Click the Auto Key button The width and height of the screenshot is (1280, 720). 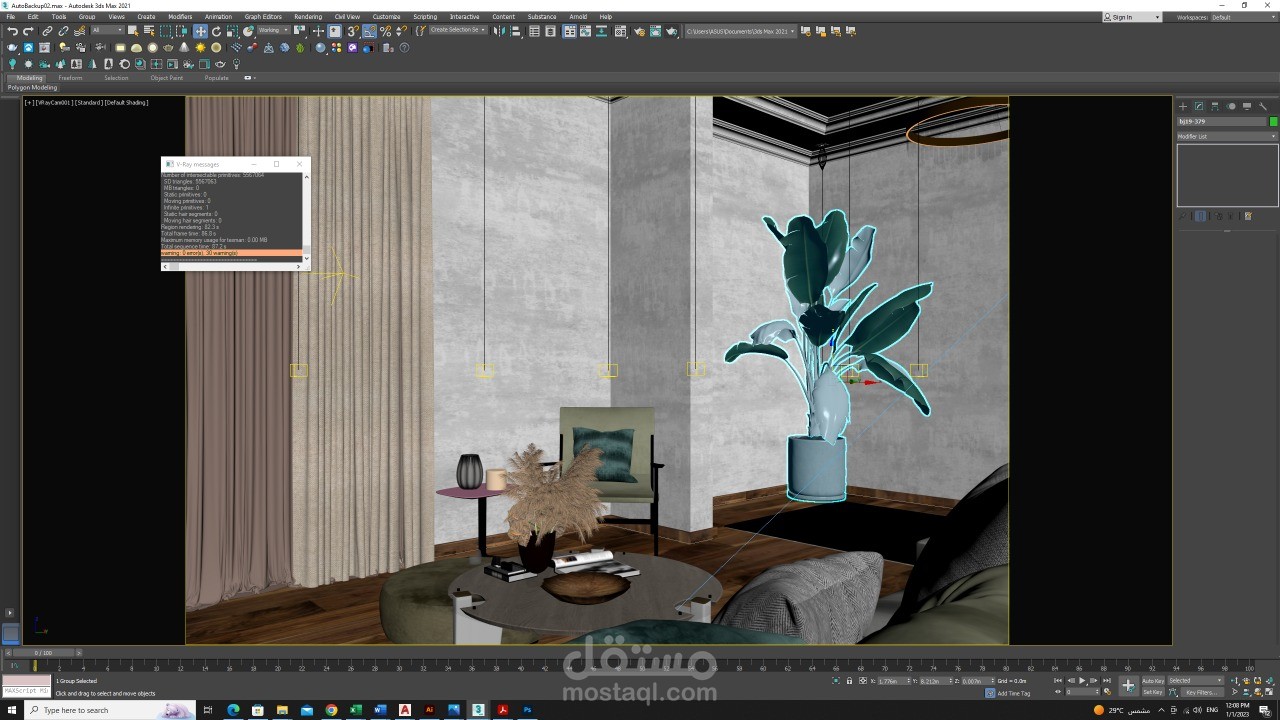pyautogui.click(x=1153, y=681)
